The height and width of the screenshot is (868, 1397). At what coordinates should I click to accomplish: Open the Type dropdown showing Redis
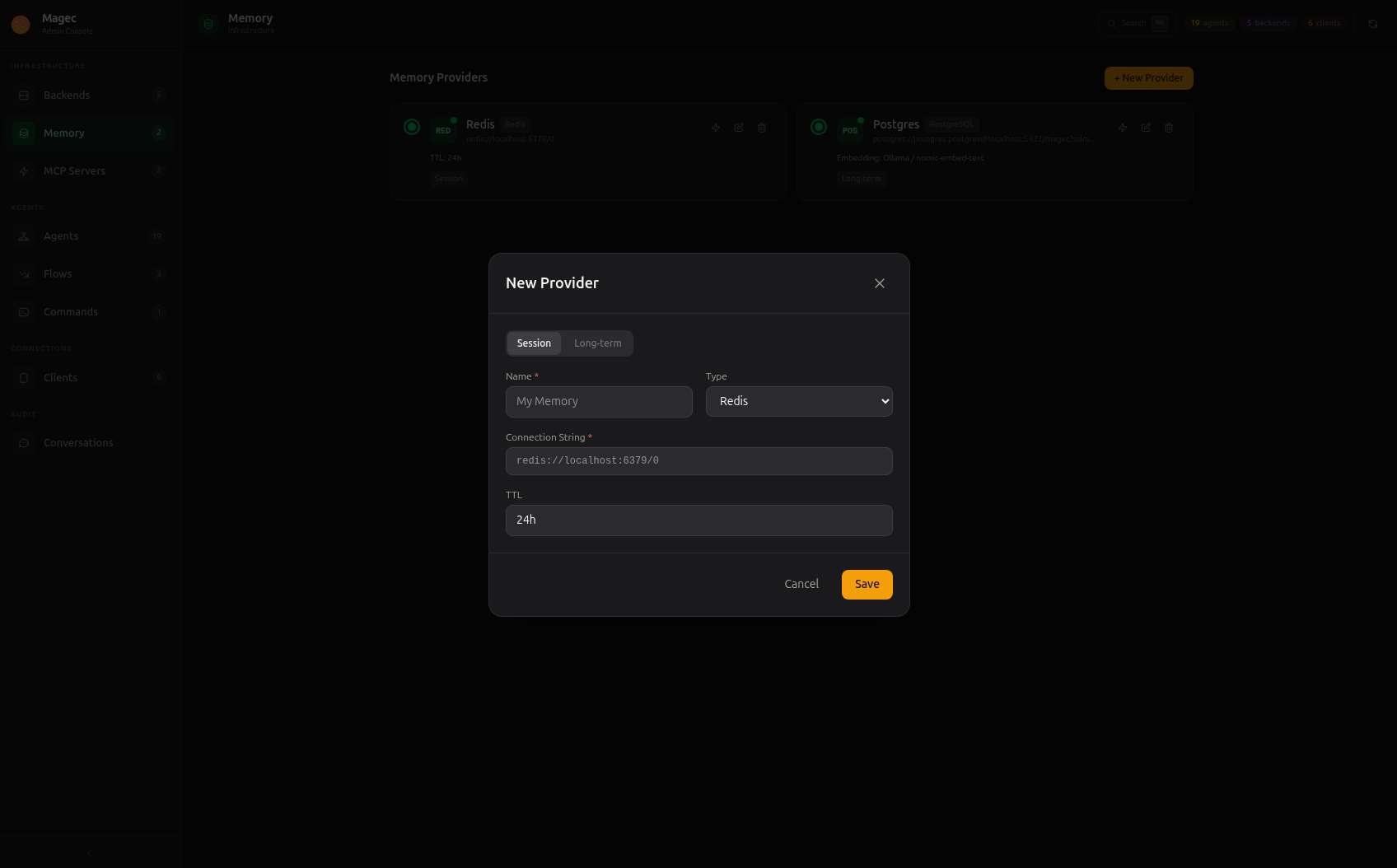(798, 401)
